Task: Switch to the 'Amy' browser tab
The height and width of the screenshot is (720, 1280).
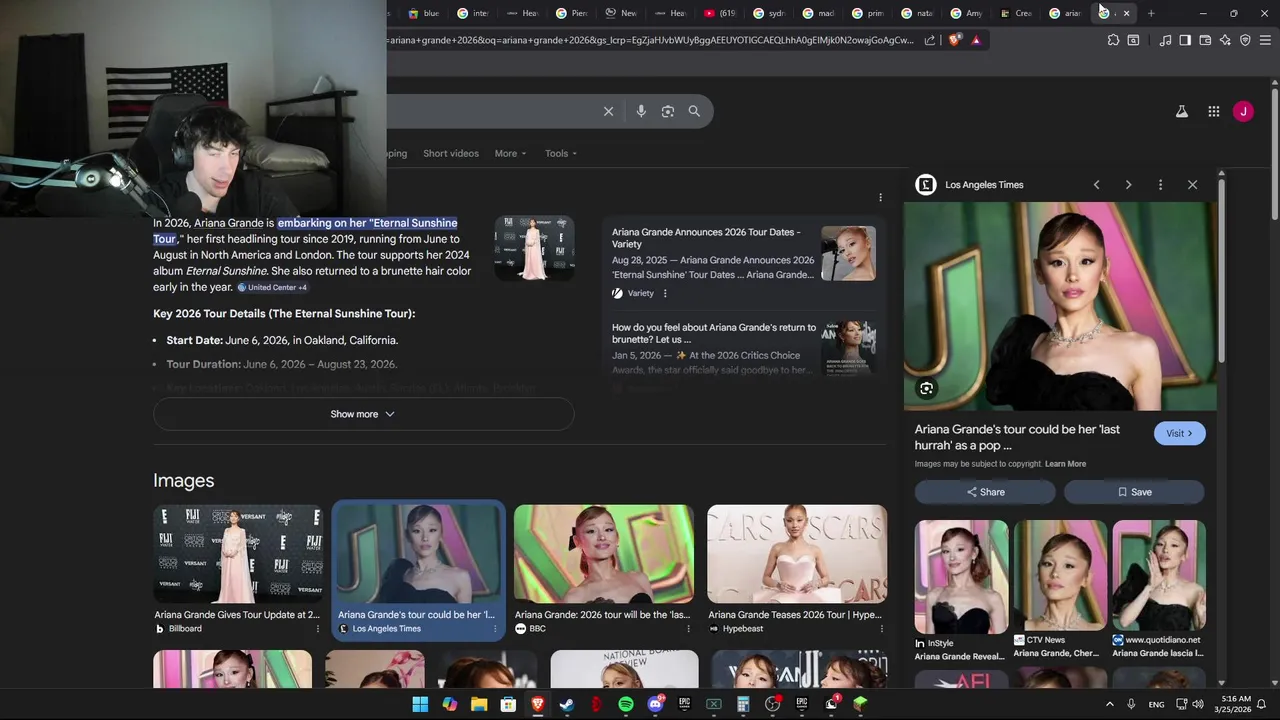Action: [x=968, y=13]
